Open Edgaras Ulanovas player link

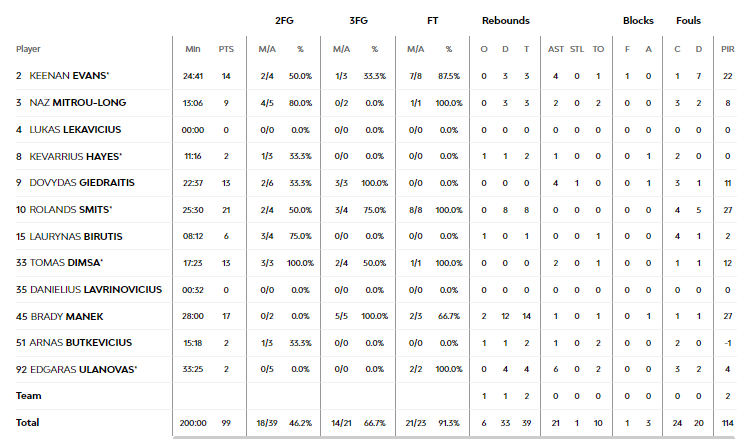pyautogui.click(x=84, y=369)
